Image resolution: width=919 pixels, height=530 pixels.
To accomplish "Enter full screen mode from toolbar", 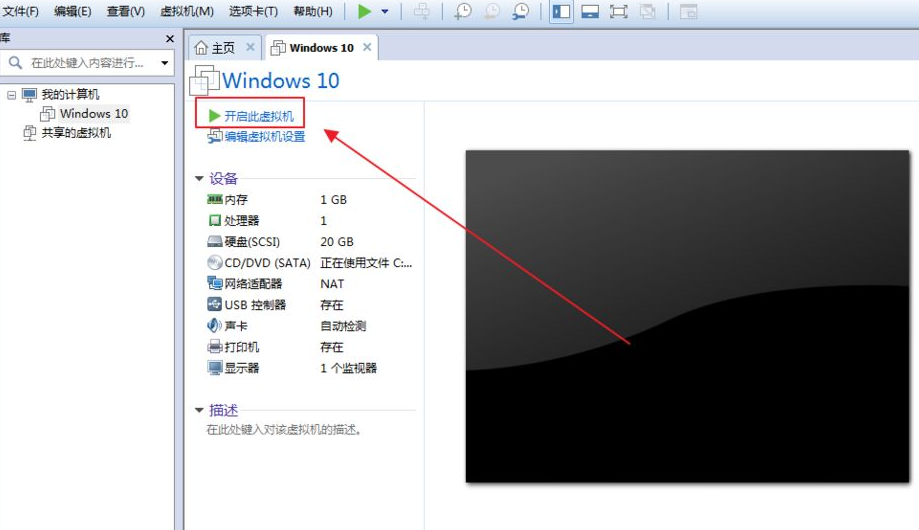I will 619,12.
